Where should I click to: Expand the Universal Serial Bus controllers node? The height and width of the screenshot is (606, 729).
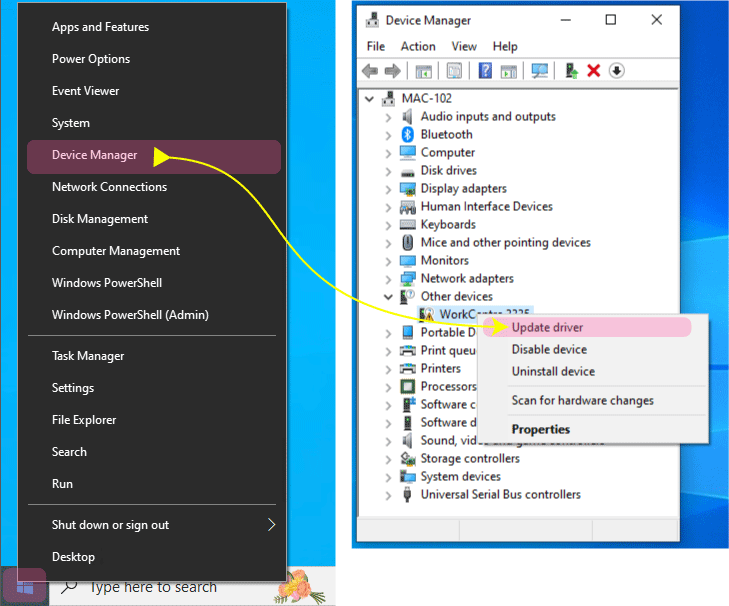(388, 495)
